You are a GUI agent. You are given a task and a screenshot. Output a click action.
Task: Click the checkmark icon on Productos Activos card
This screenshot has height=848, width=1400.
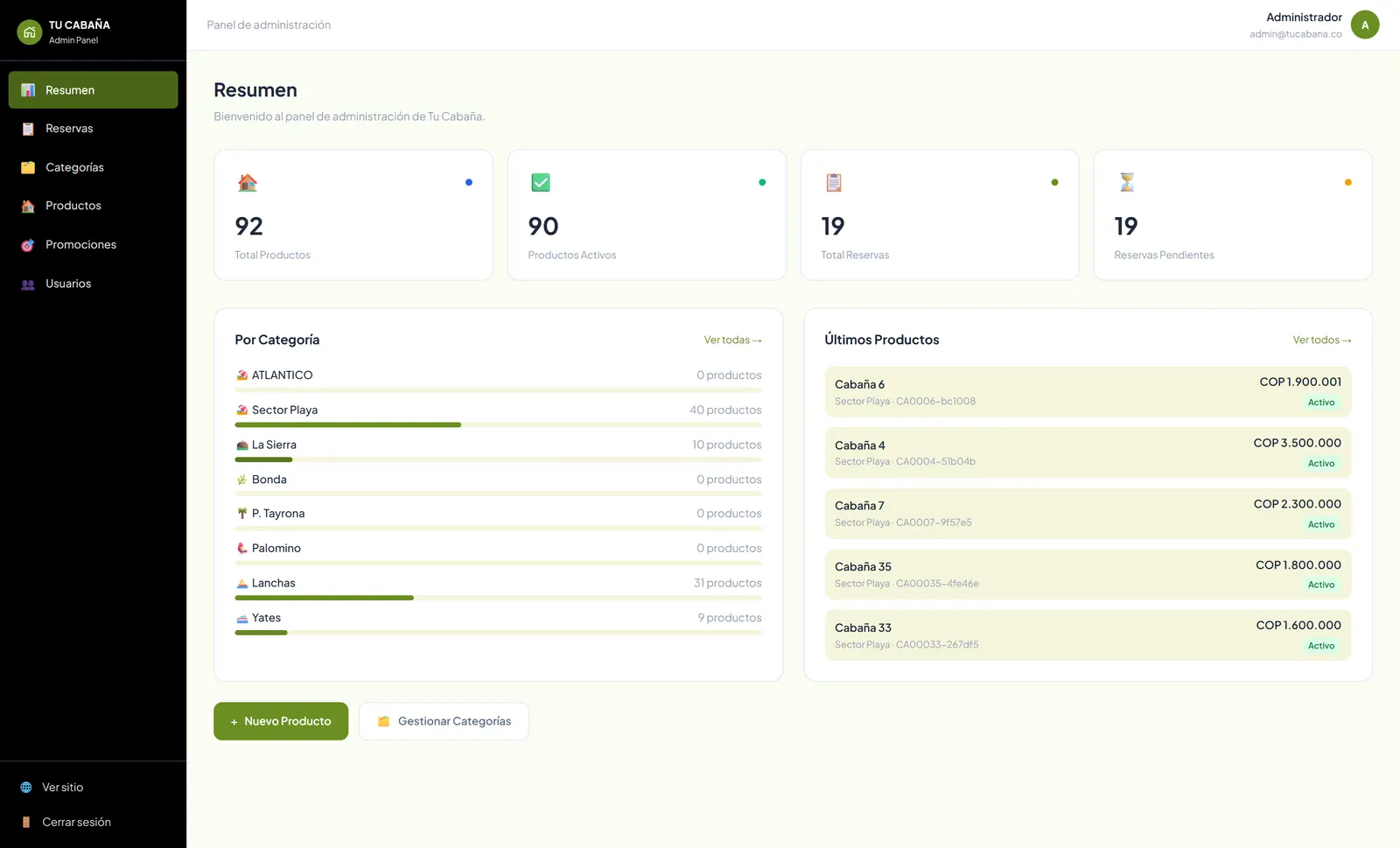click(541, 182)
